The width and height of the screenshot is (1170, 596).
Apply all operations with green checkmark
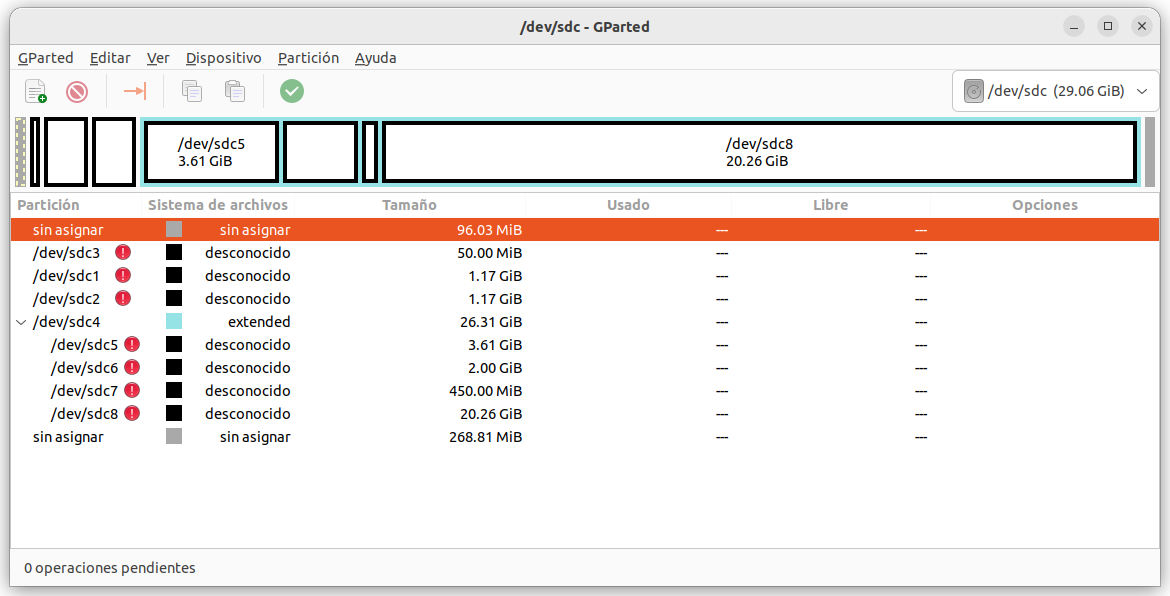pyautogui.click(x=292, y=91)
